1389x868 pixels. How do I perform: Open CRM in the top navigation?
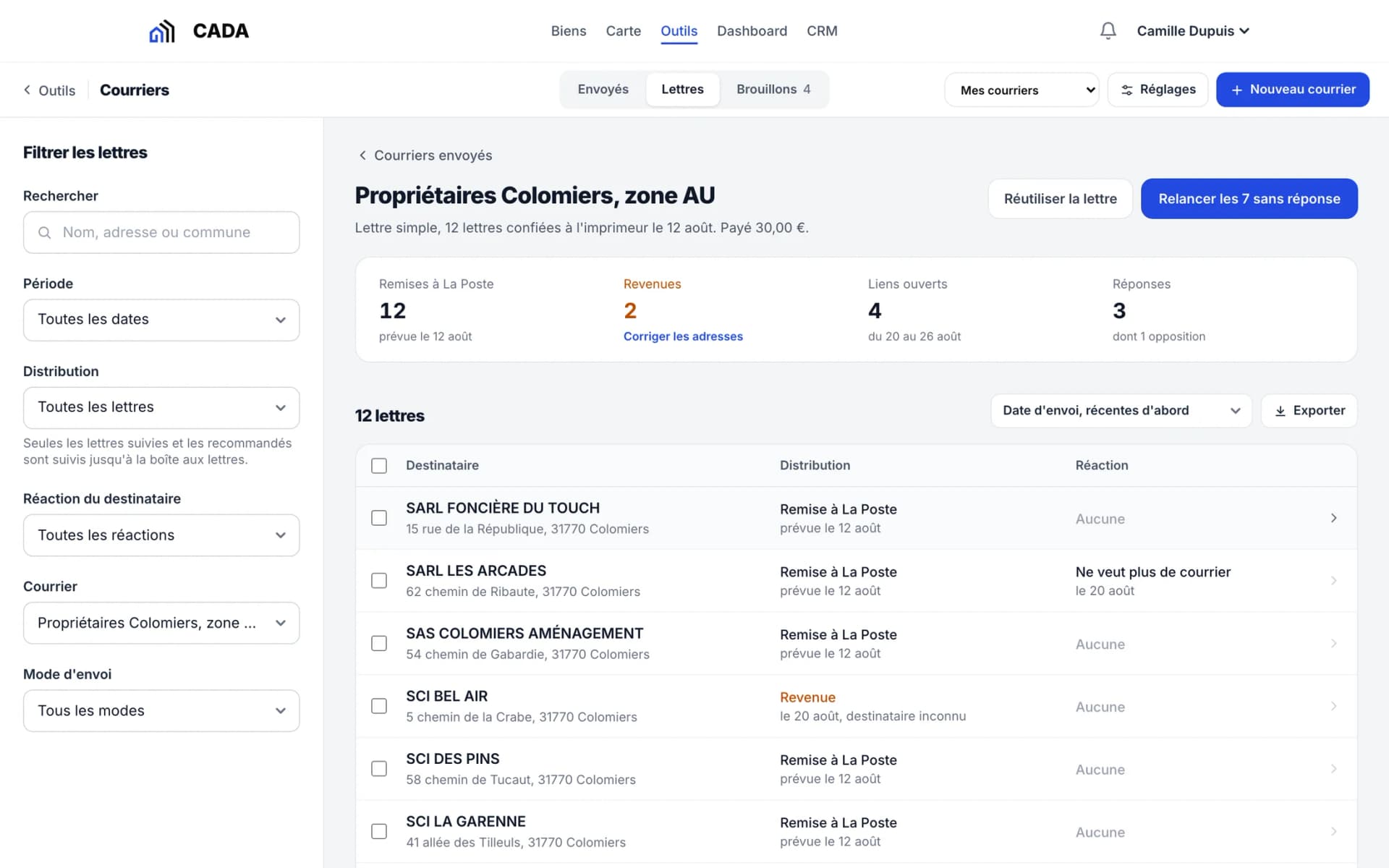point(822,31)
